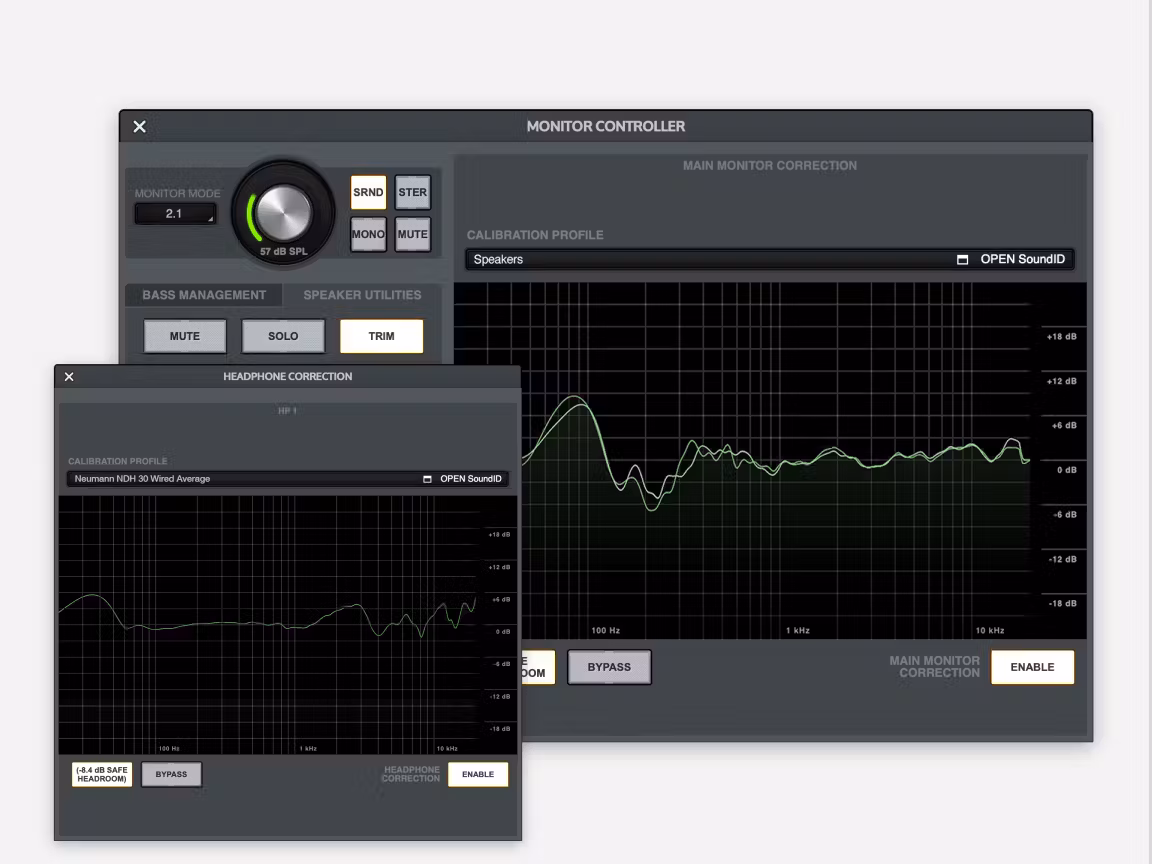Toggle the MONO monitoring button
The width and height of the screenshot is (1152, 864).
(x=368, y=234)
